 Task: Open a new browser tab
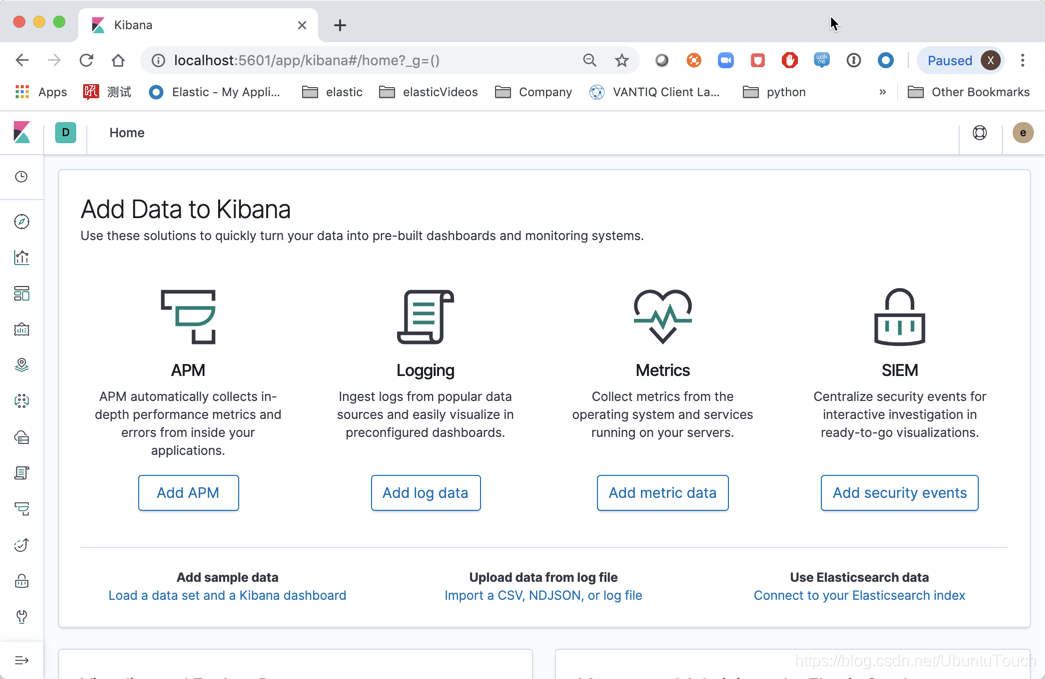coord(340,25)
